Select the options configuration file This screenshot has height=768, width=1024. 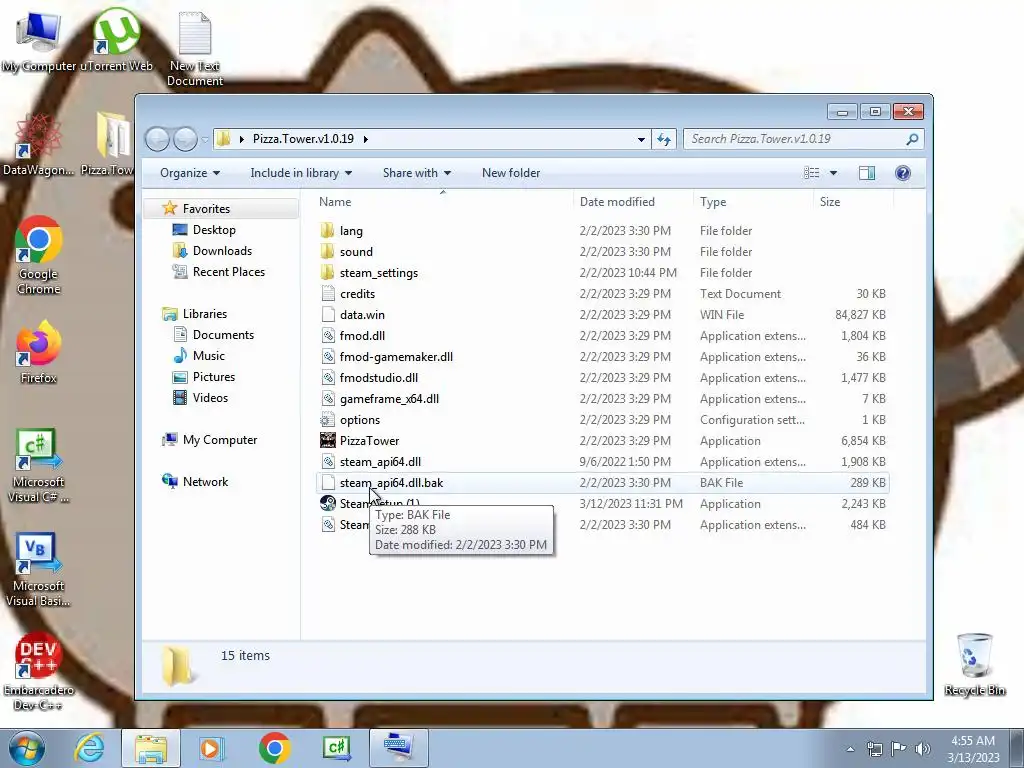coord(359,420)
